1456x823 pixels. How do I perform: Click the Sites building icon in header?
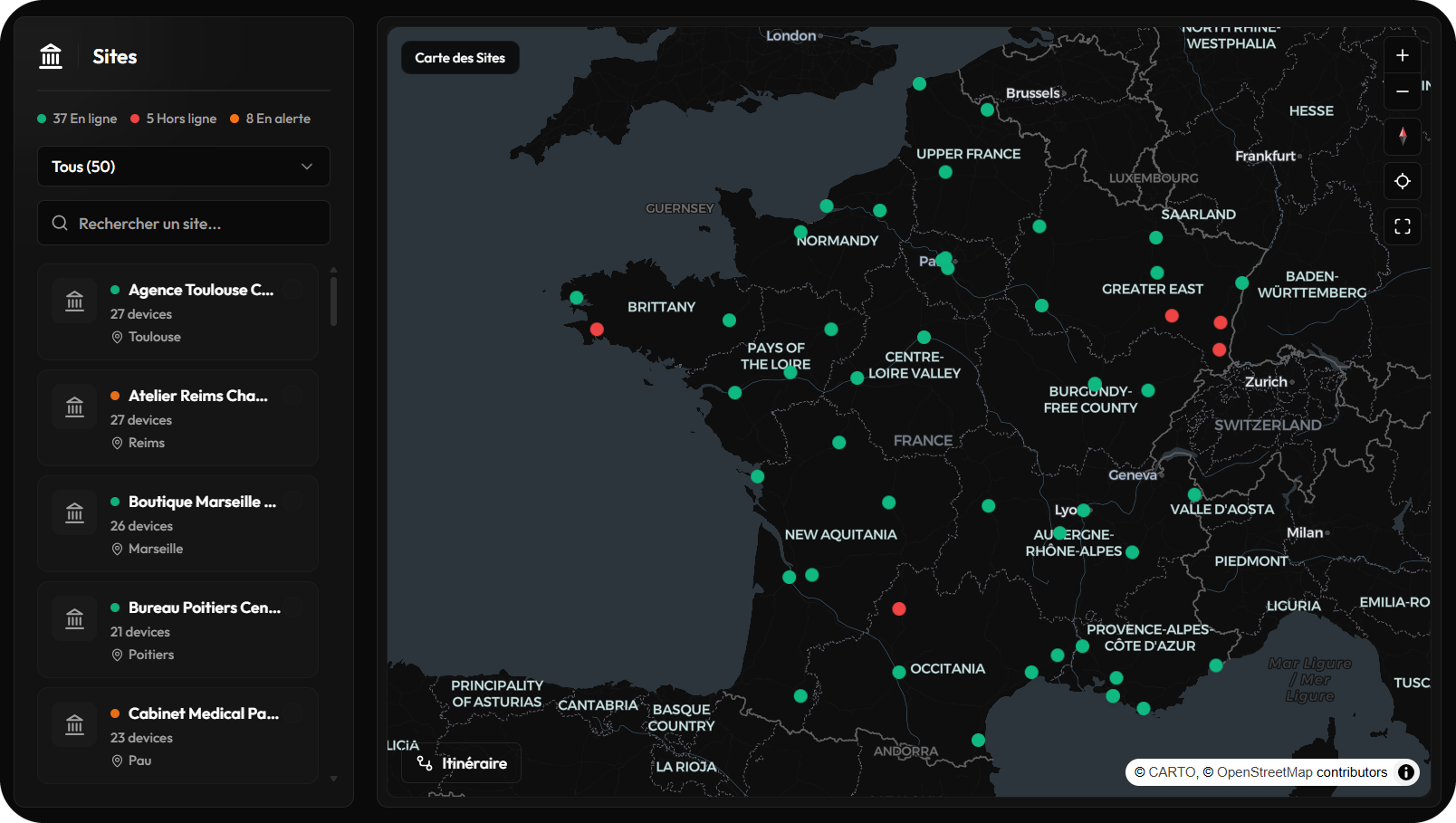tap(51, 56)
